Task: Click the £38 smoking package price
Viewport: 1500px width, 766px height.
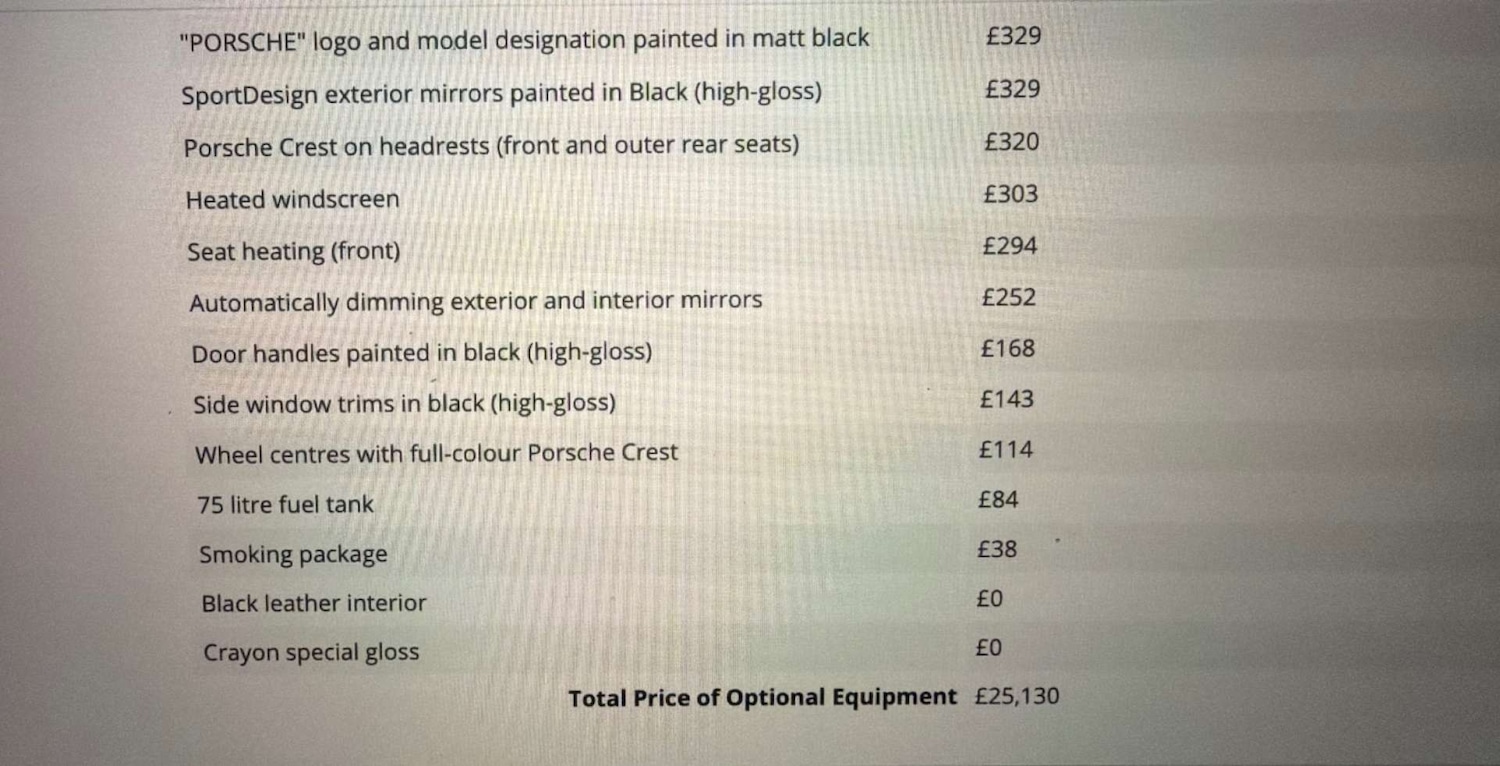Action: pos(997,549)
